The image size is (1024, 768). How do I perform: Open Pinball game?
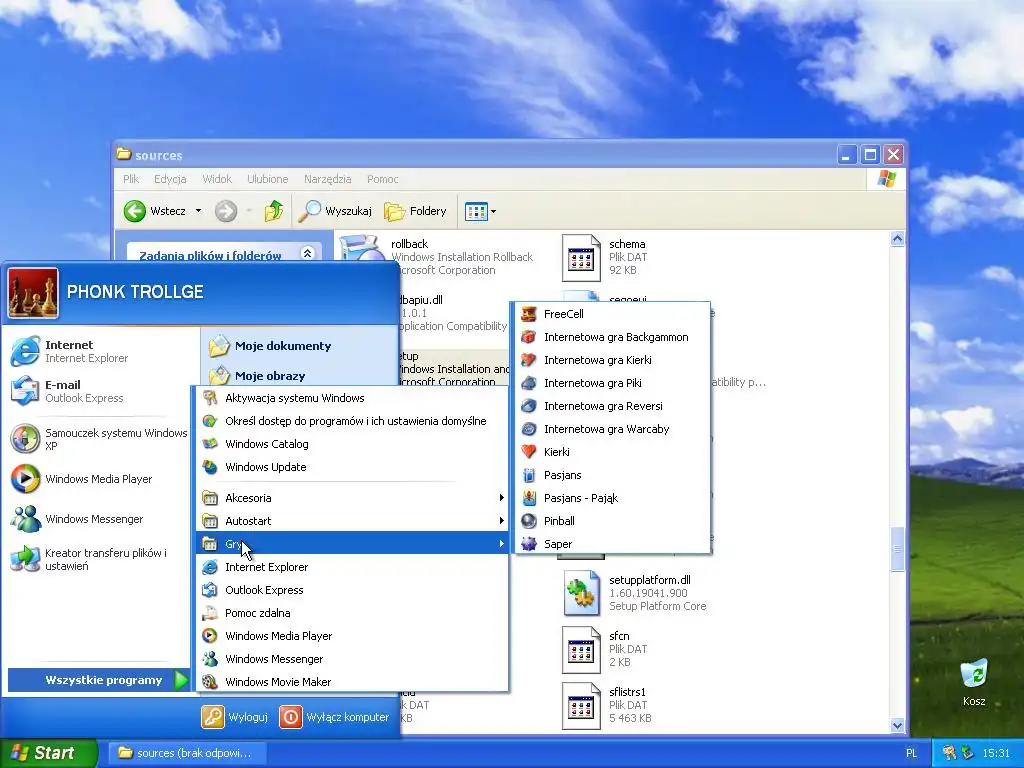[613, 520]
